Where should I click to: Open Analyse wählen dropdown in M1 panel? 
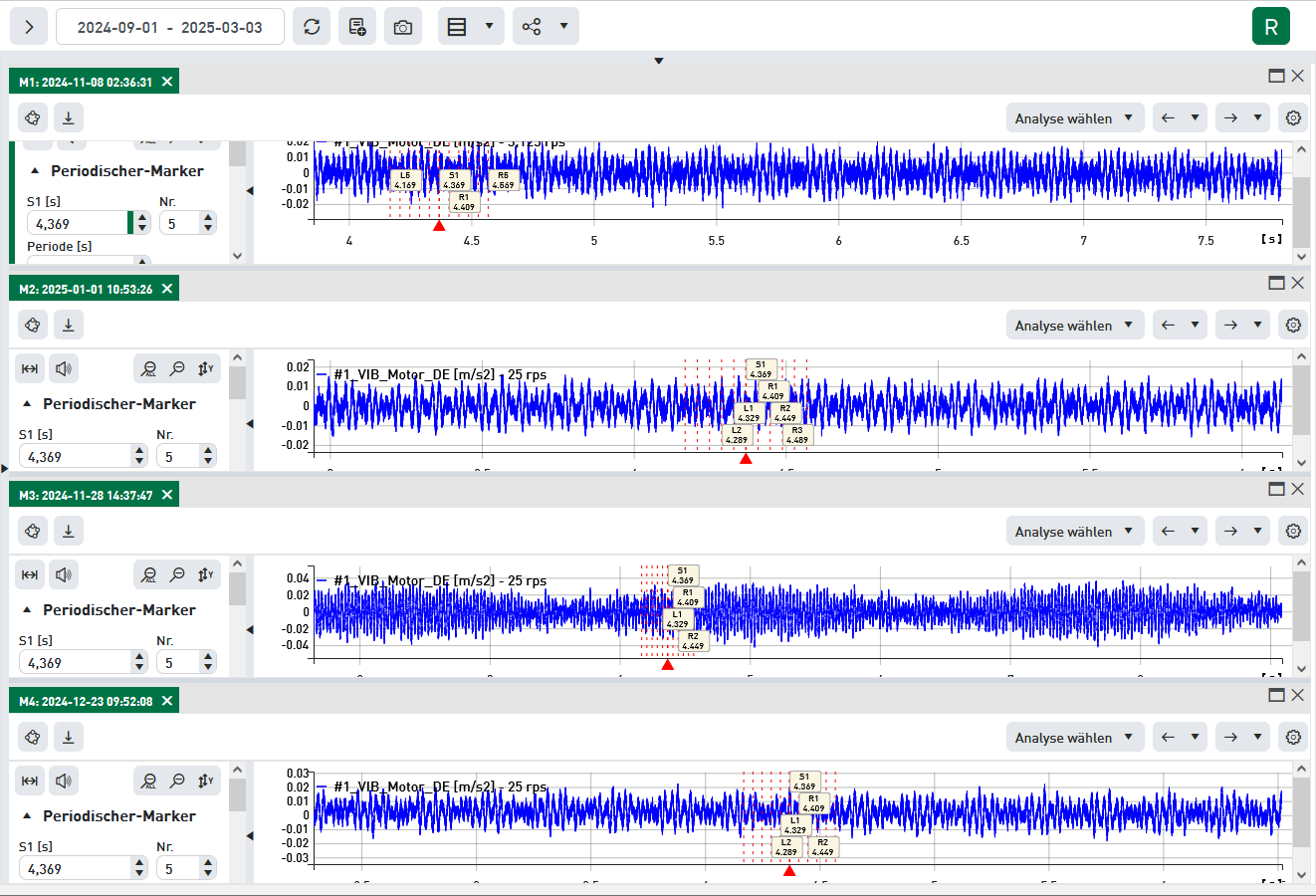(1074, 118)
